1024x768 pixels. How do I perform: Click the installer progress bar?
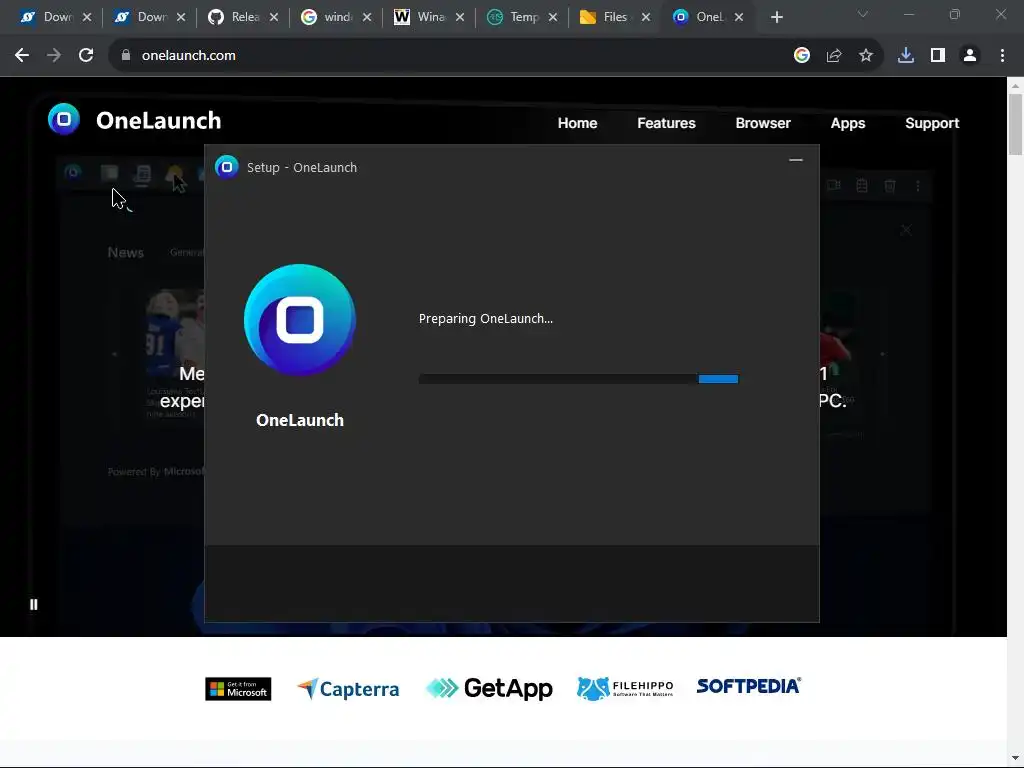click(x=579, y=379)
